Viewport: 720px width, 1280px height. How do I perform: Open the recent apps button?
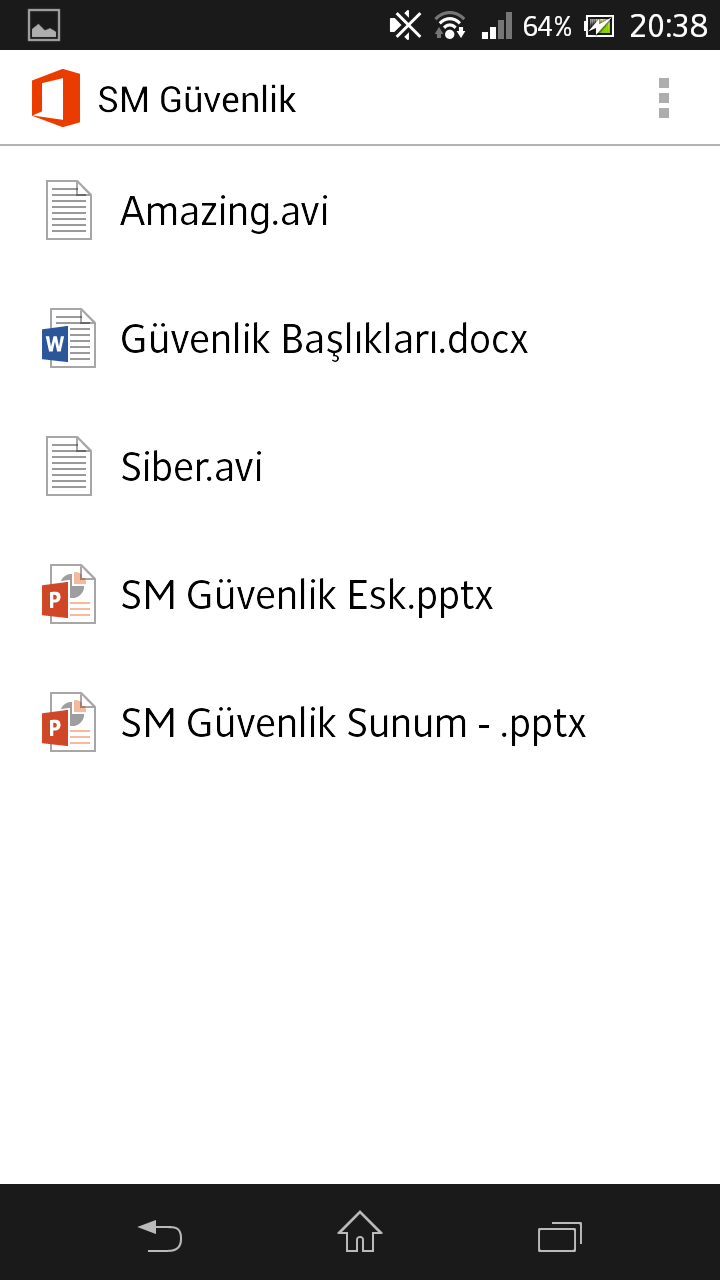point(560,1236)
